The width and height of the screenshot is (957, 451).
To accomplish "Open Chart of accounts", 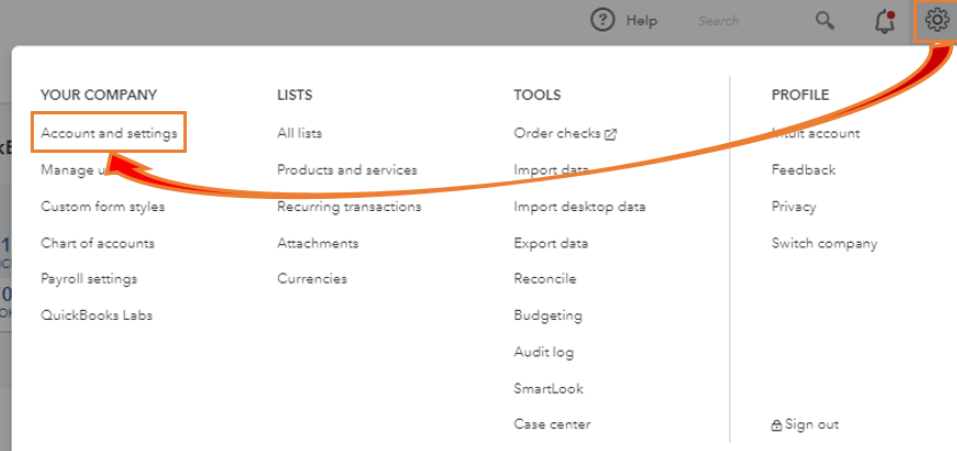I will pyautogui.click(x=98, y=243).
